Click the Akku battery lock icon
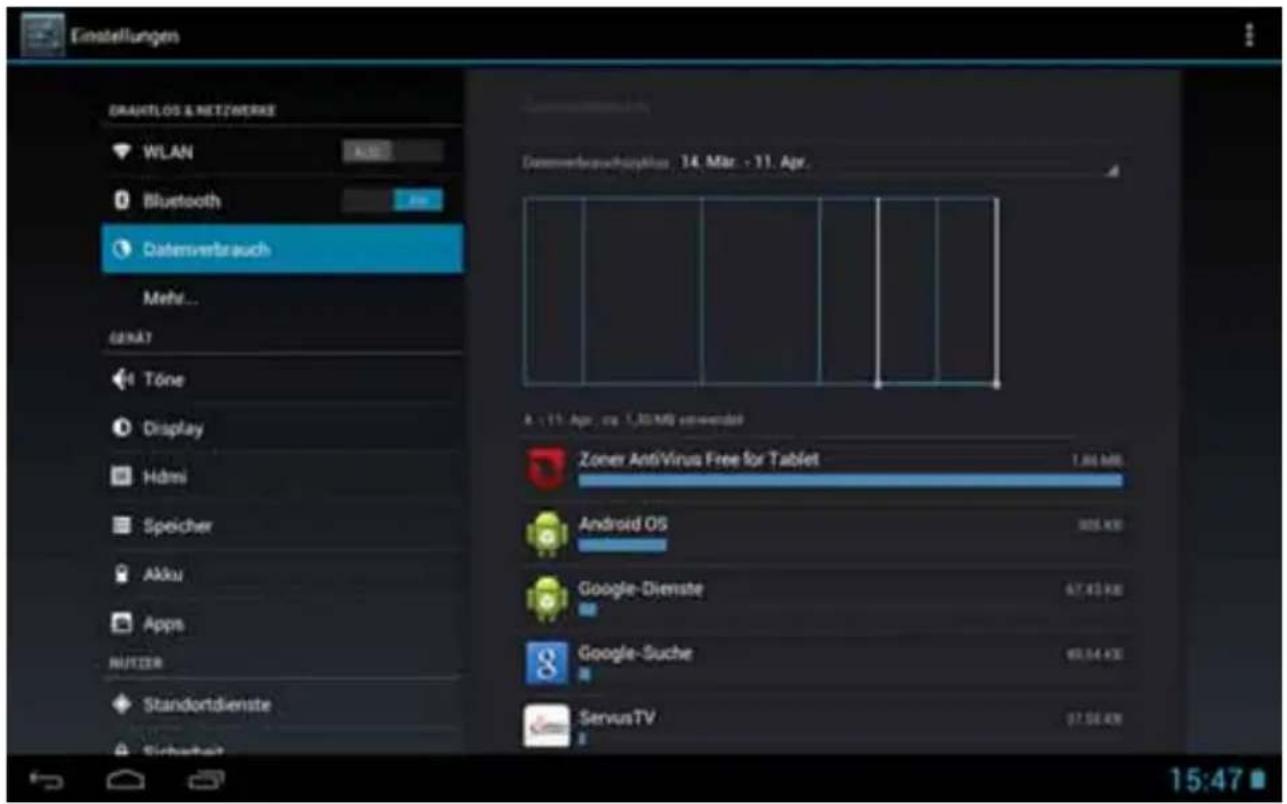The image size is (1287, 804). pos(122,575)
